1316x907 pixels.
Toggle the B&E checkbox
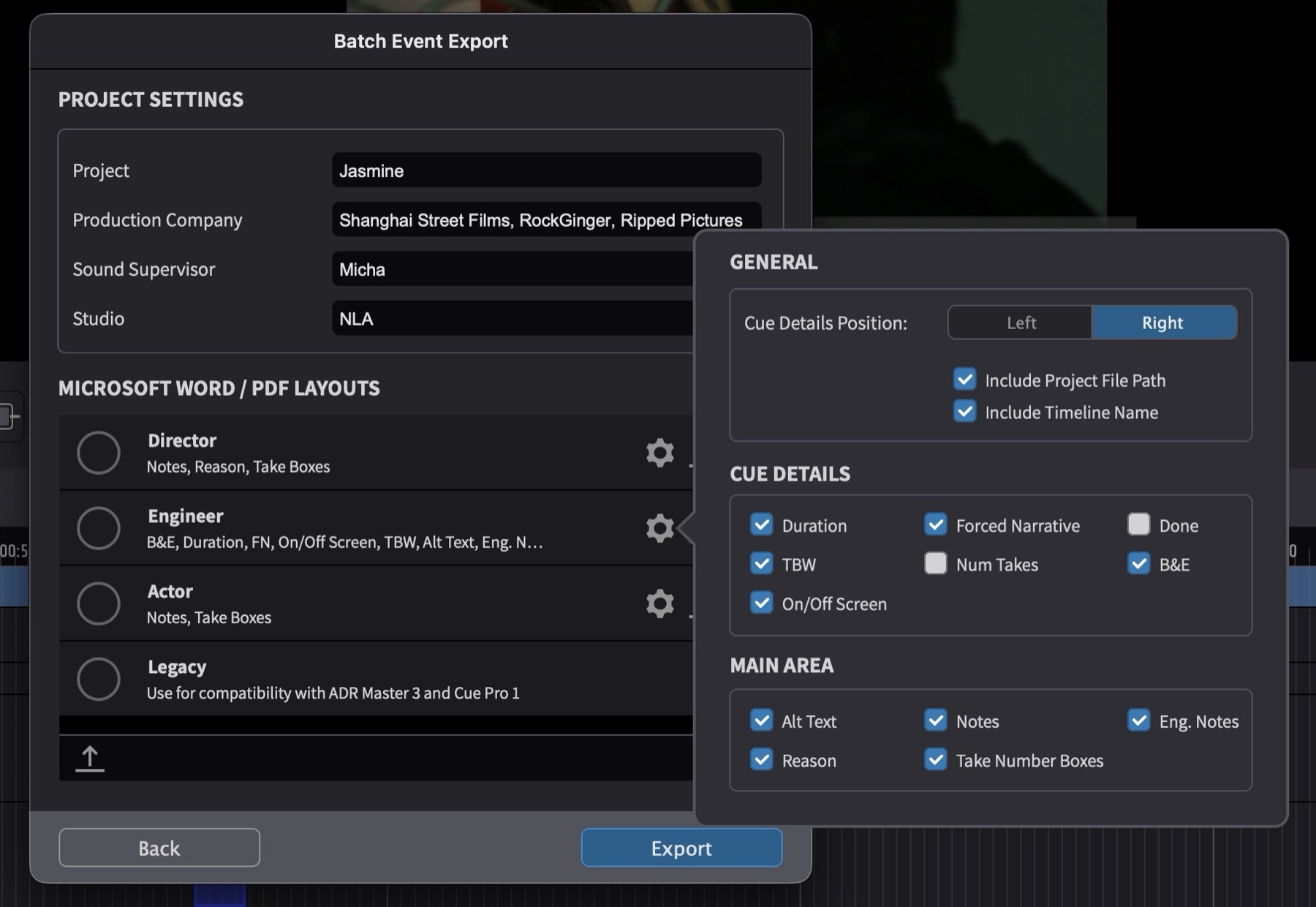click(1139, 563)
